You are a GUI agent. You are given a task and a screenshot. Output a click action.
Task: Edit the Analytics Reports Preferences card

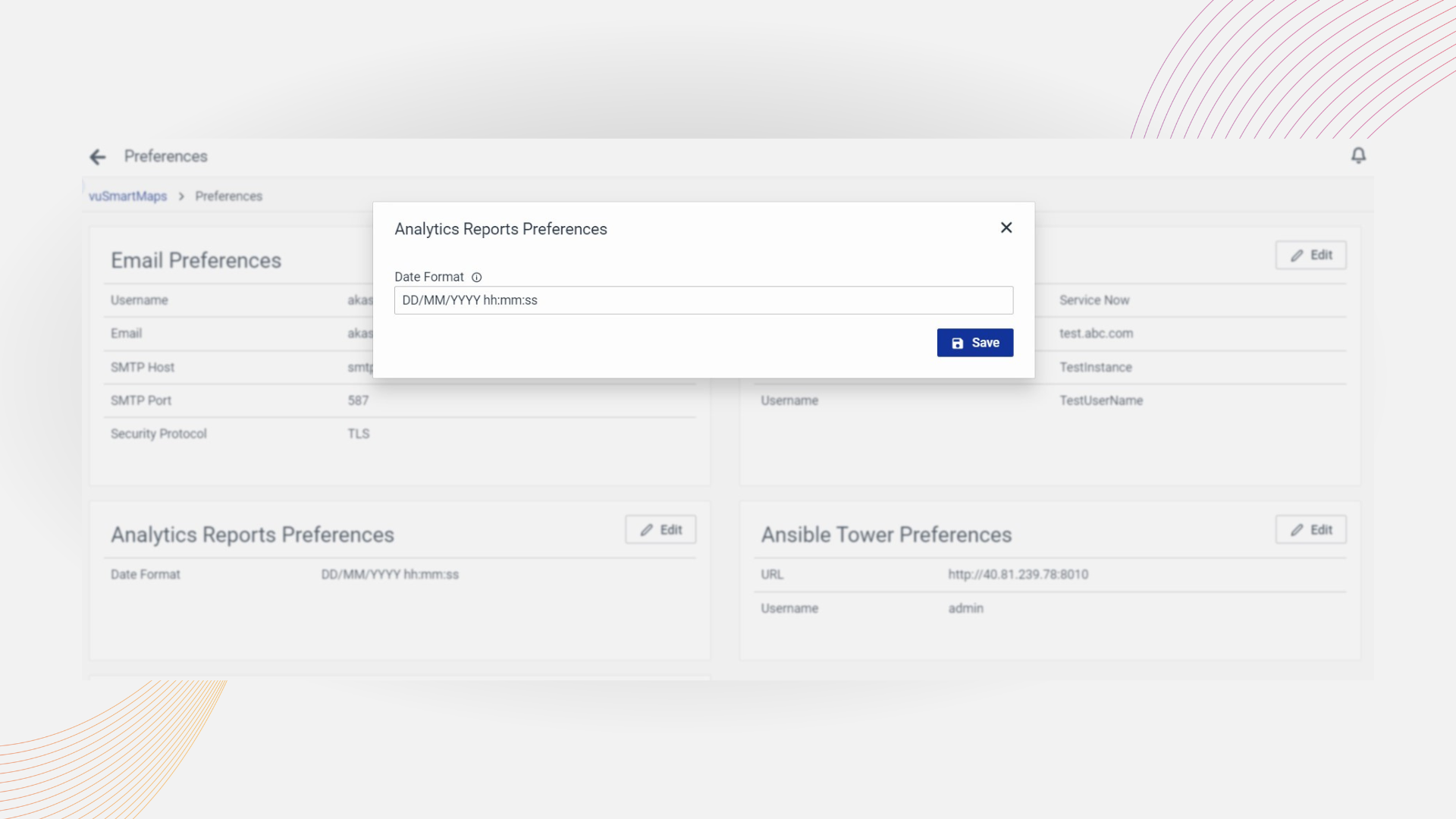pos(661,530)
